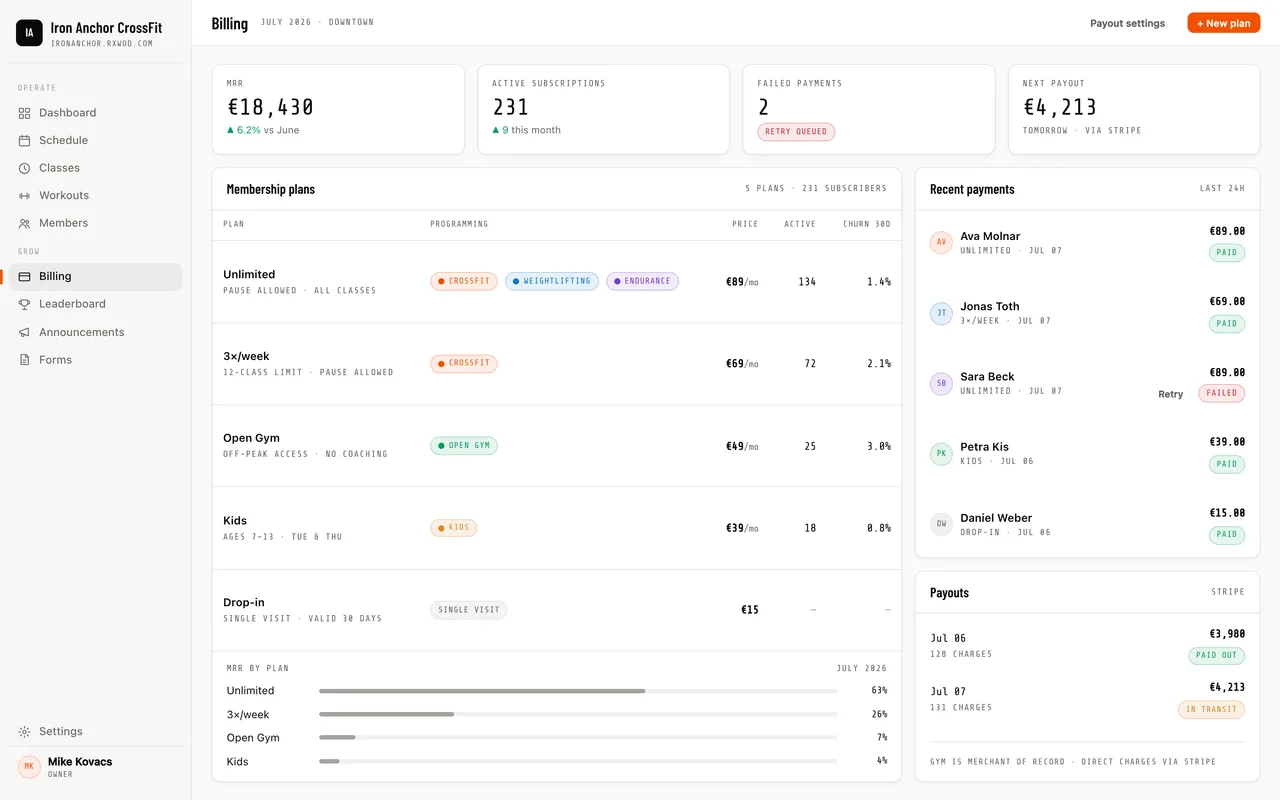Click the Unlimited MRR progress bar
The height and width of the screenshot is (800, 1280).
578,691
